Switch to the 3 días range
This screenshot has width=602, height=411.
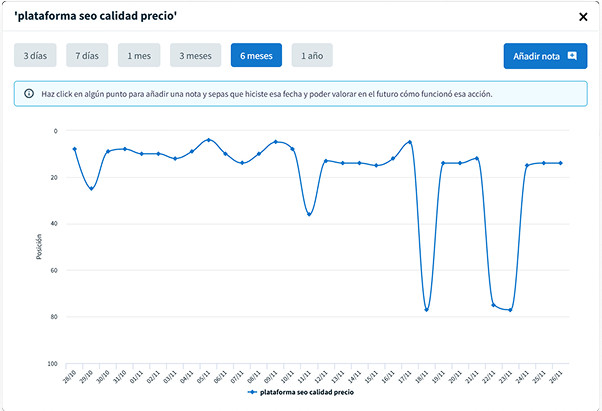35,56
